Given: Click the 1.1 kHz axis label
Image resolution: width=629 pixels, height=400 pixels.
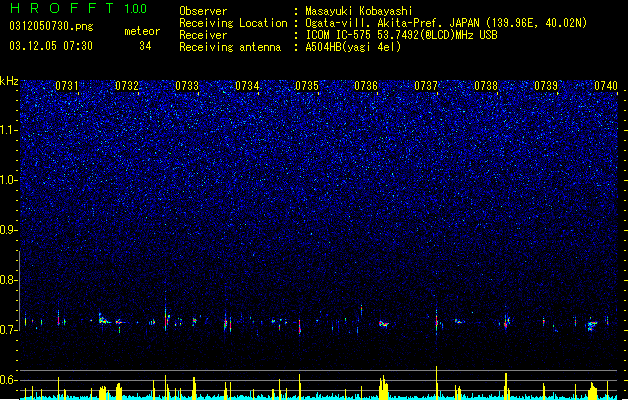Looking at the screenshot, I should 9,130.
